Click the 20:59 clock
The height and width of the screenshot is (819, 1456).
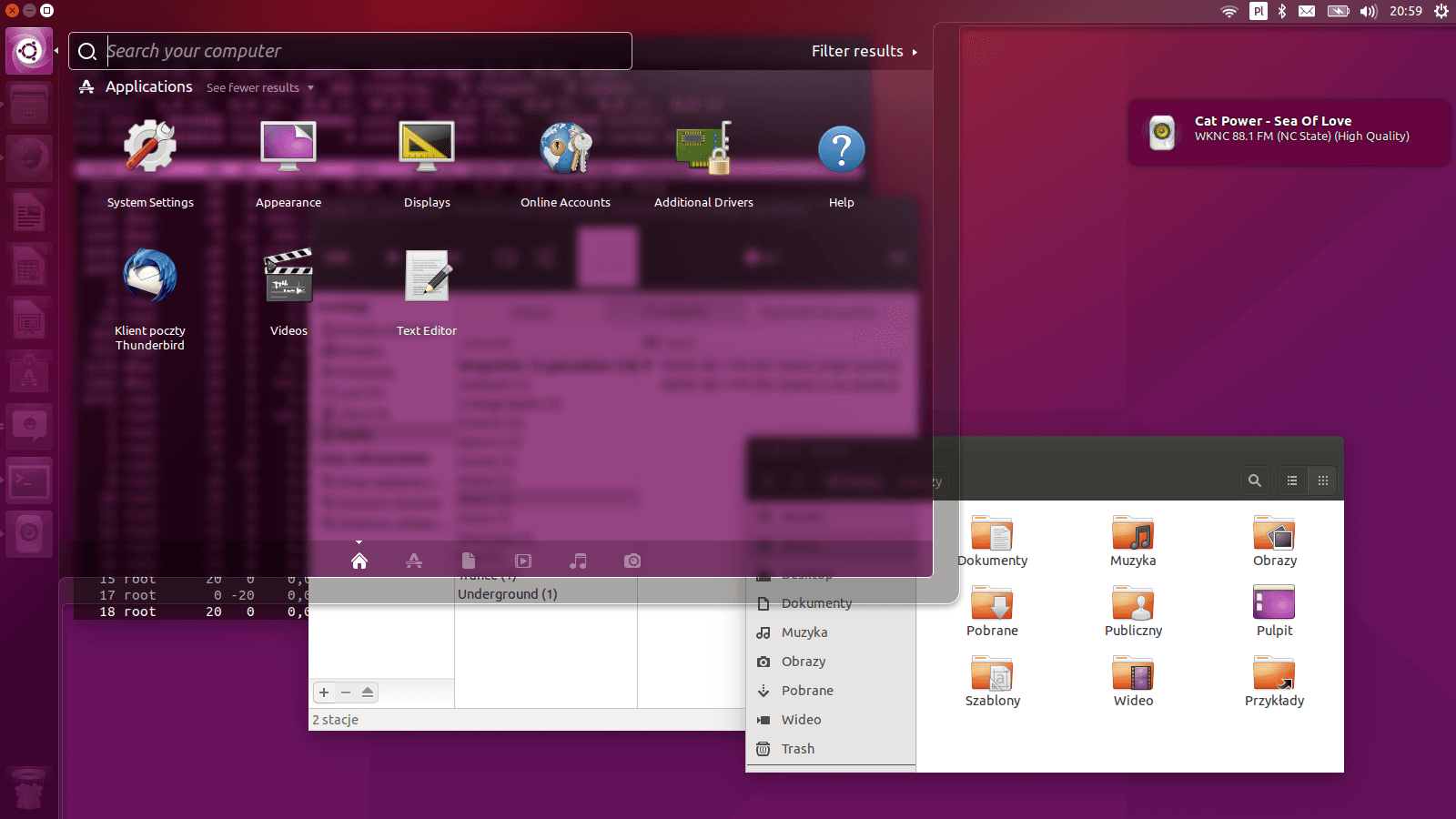coord(1406,11)
